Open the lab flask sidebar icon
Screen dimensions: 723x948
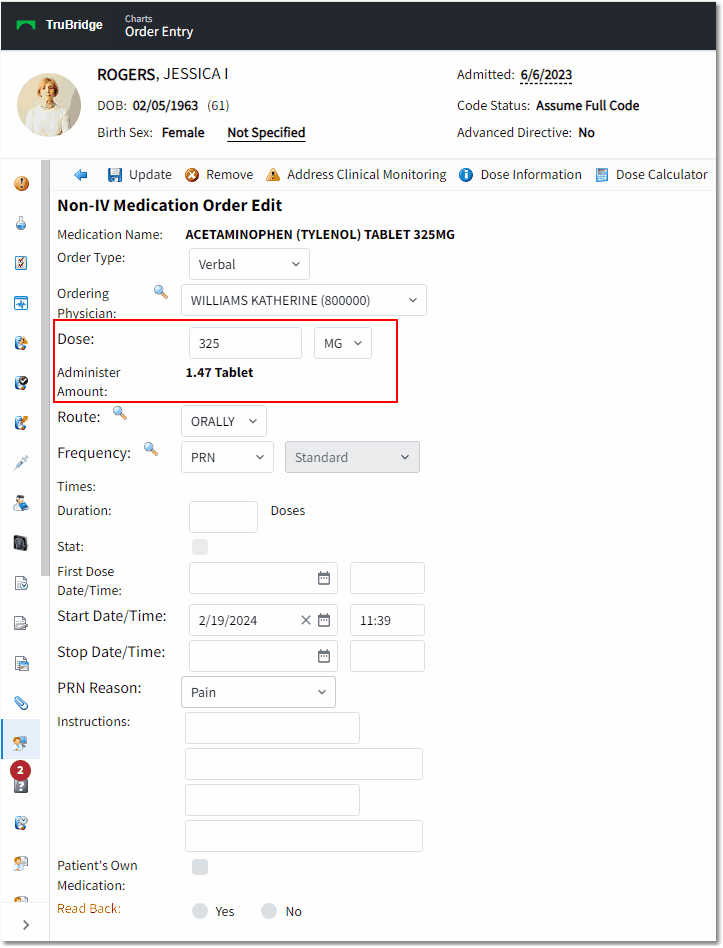click(21, 223)
